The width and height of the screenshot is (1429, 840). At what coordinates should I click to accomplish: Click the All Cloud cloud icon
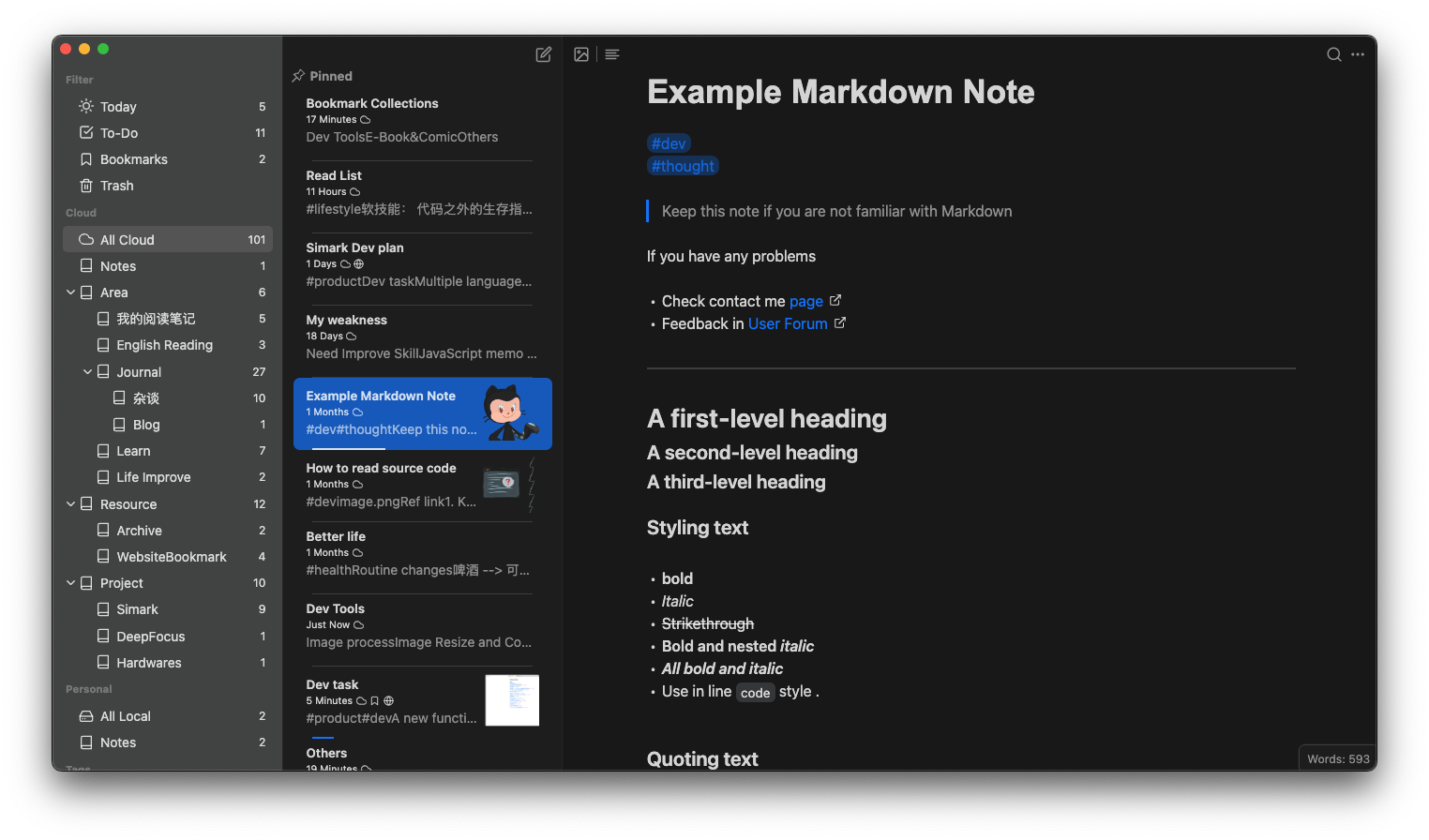(x=86, y=239)
